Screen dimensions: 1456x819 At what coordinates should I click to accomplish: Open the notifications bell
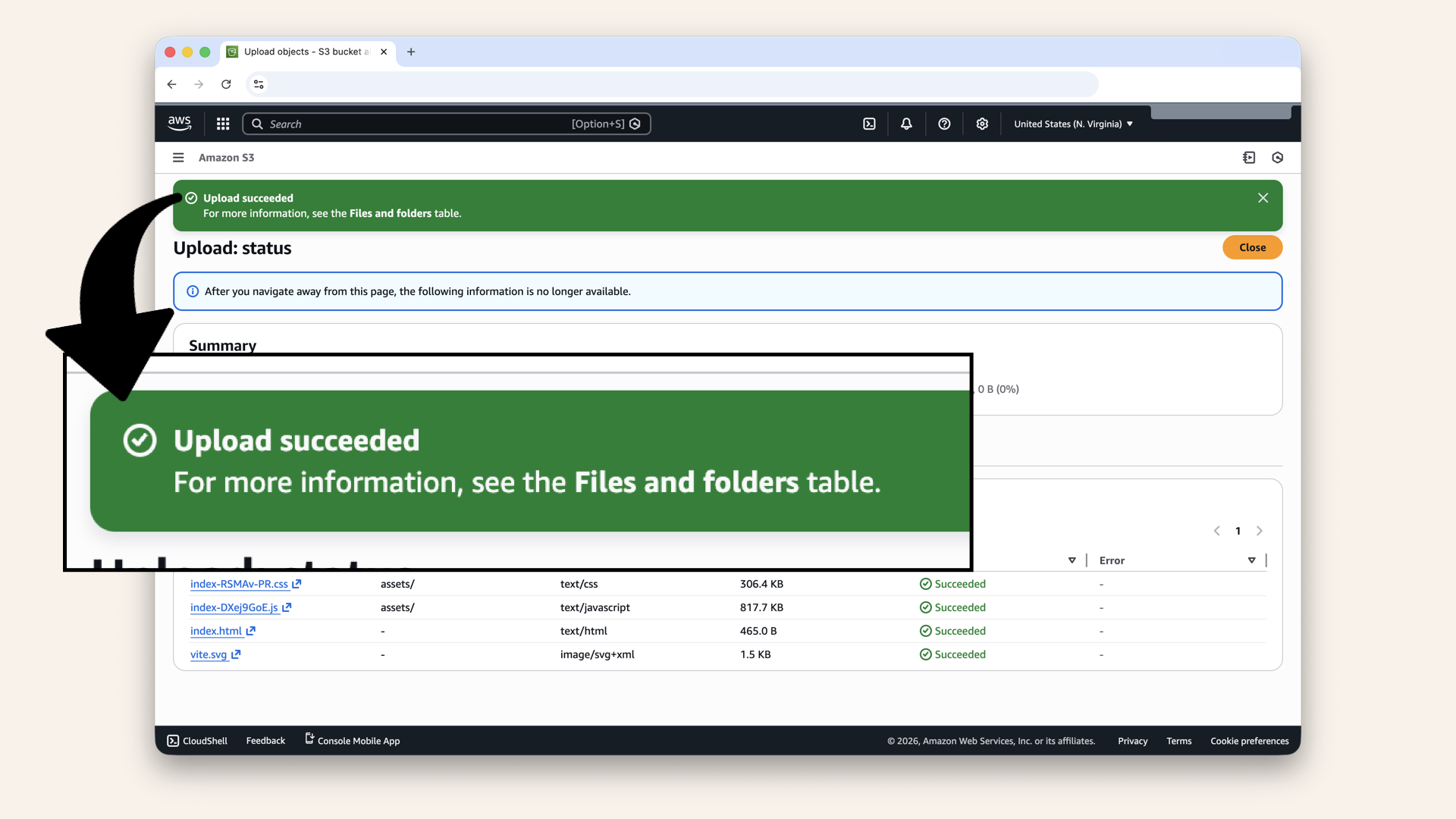tap(906, 124)
